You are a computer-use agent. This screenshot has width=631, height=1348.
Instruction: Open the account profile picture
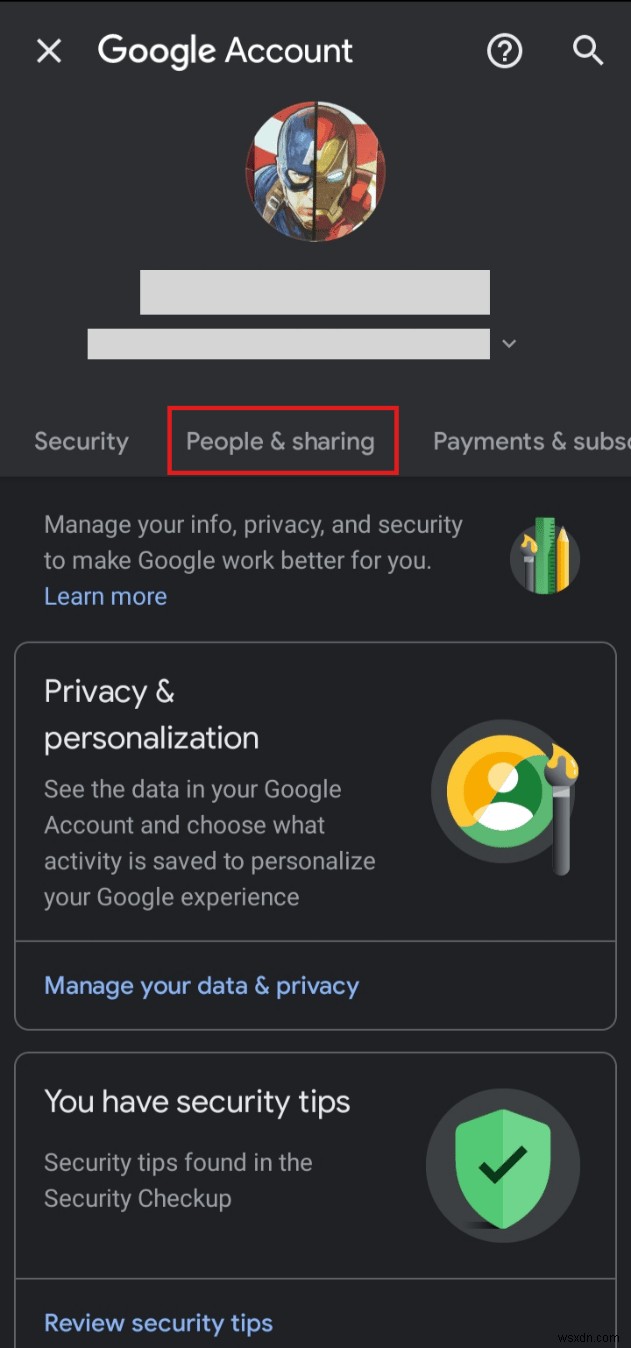click(315, 170)
